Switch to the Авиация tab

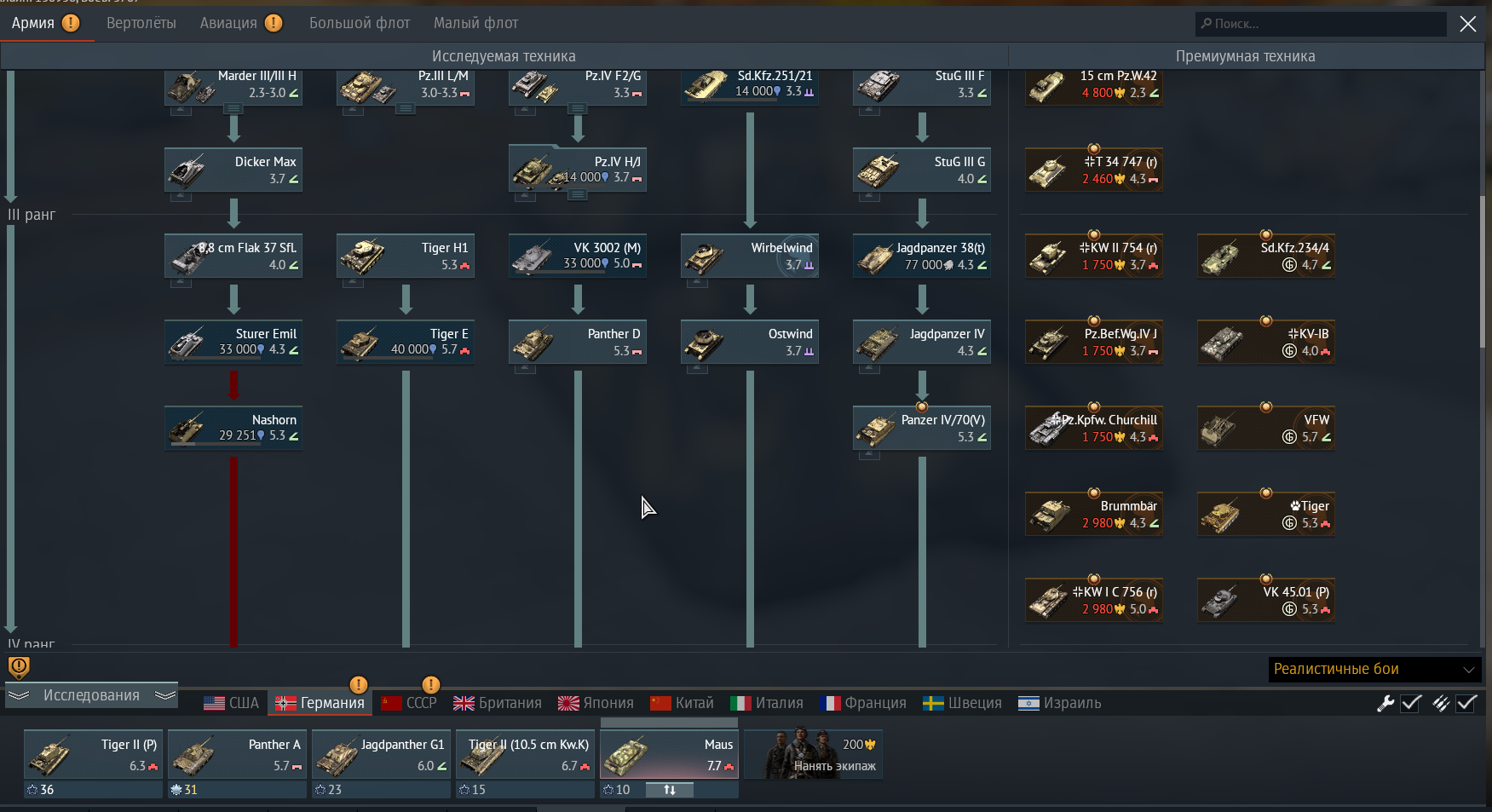coord(240,23)
